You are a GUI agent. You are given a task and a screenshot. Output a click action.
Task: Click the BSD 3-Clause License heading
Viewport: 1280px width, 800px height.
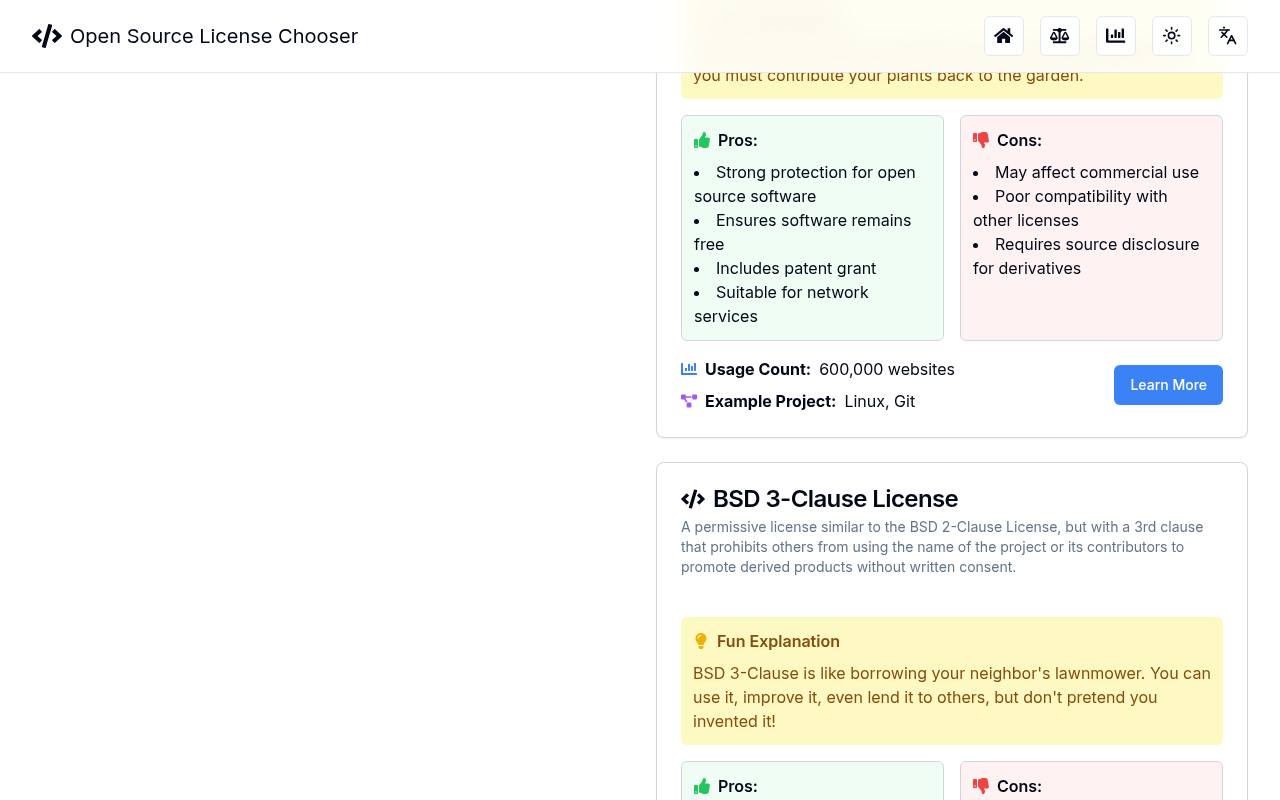point(835,498)
